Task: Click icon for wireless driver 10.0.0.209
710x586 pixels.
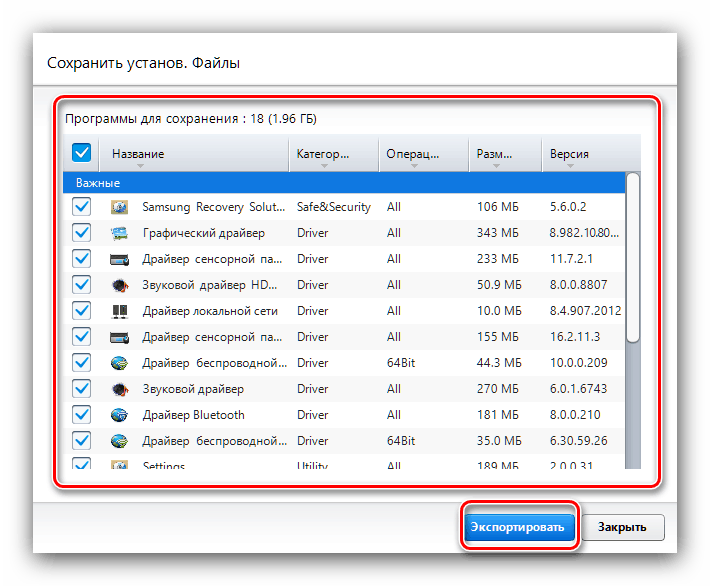Action: [120, 363]
